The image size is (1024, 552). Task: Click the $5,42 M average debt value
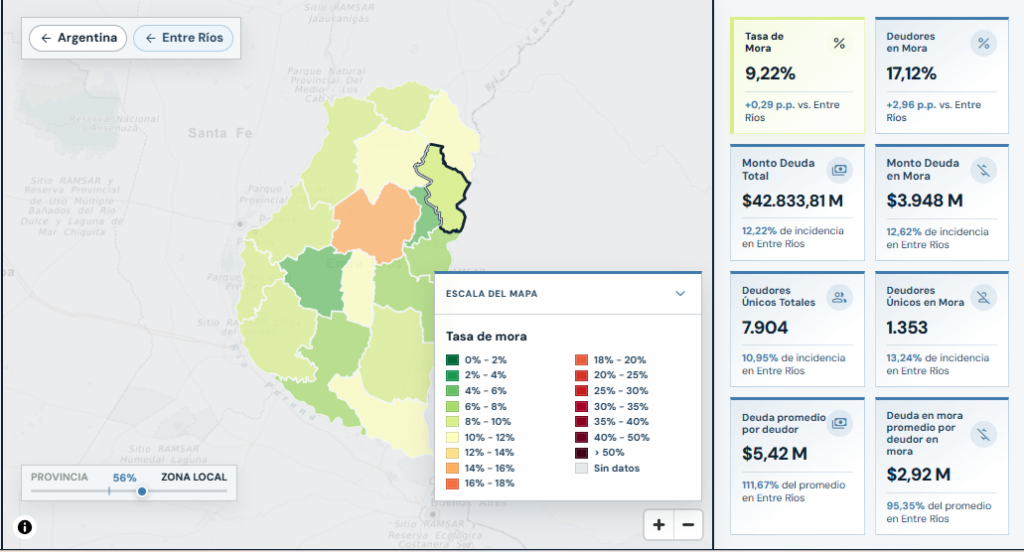click(x=775, y=453)
